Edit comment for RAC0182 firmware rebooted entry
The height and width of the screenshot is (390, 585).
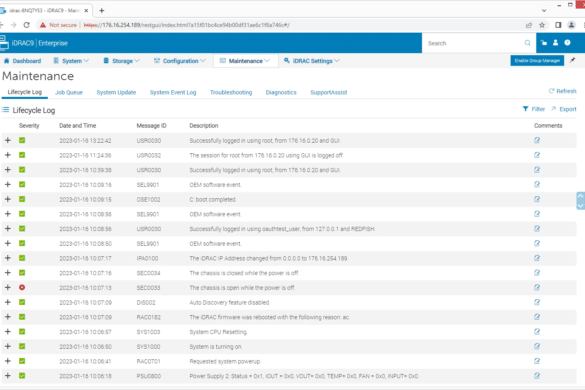tap(537, 317)
